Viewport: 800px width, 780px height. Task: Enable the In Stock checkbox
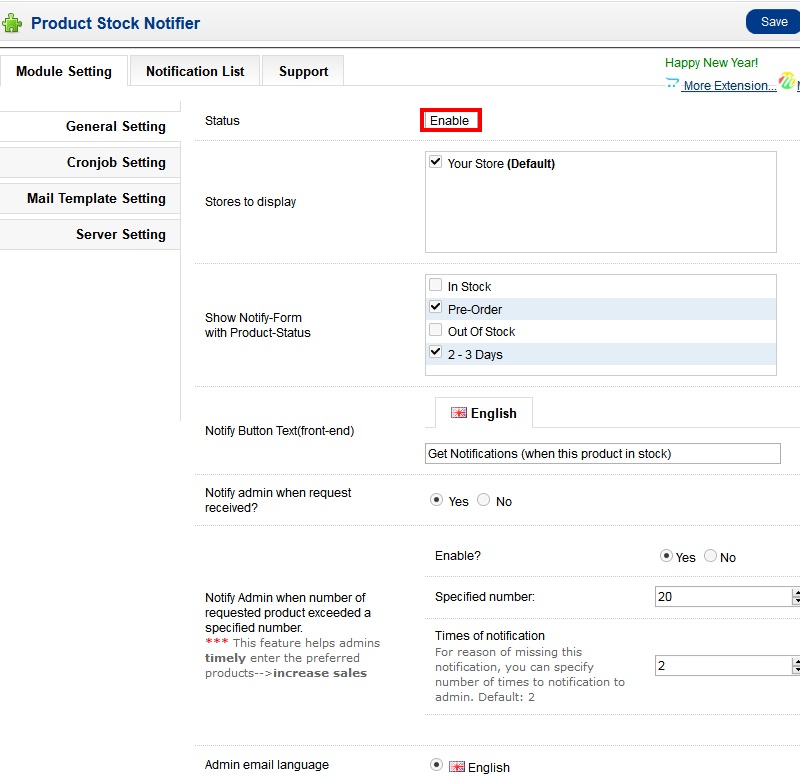435,286
